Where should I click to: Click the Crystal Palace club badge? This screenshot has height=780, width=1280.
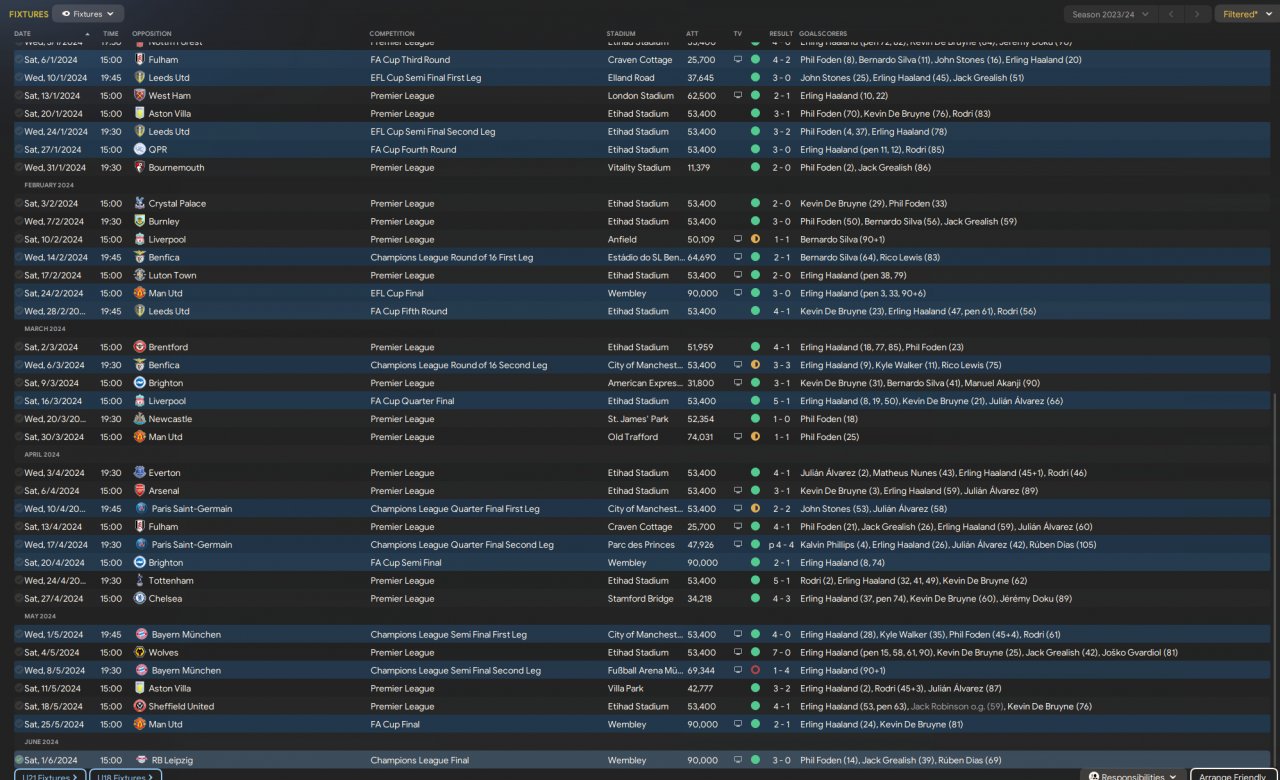click(139, 204)
